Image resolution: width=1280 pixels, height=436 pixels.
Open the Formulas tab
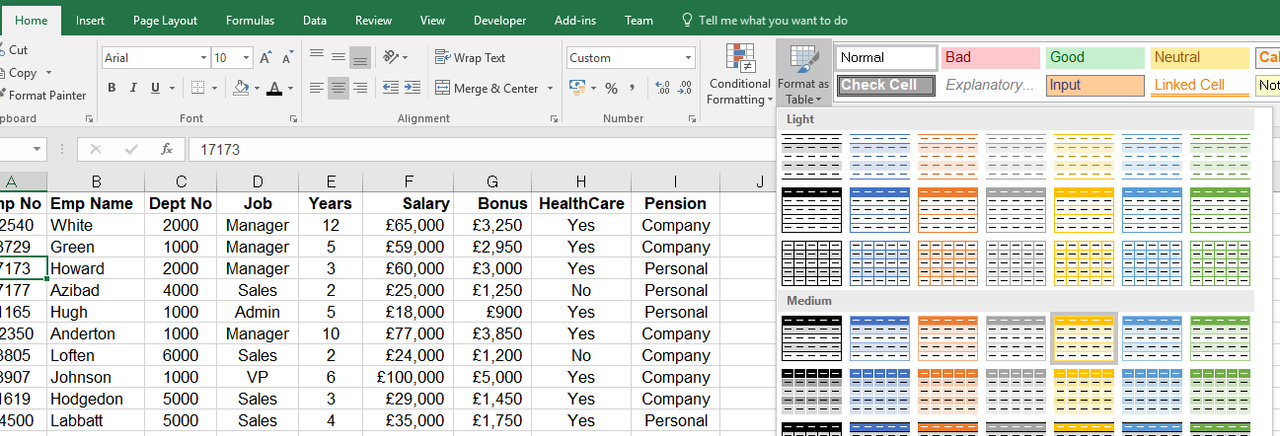[x=250, y=20]
